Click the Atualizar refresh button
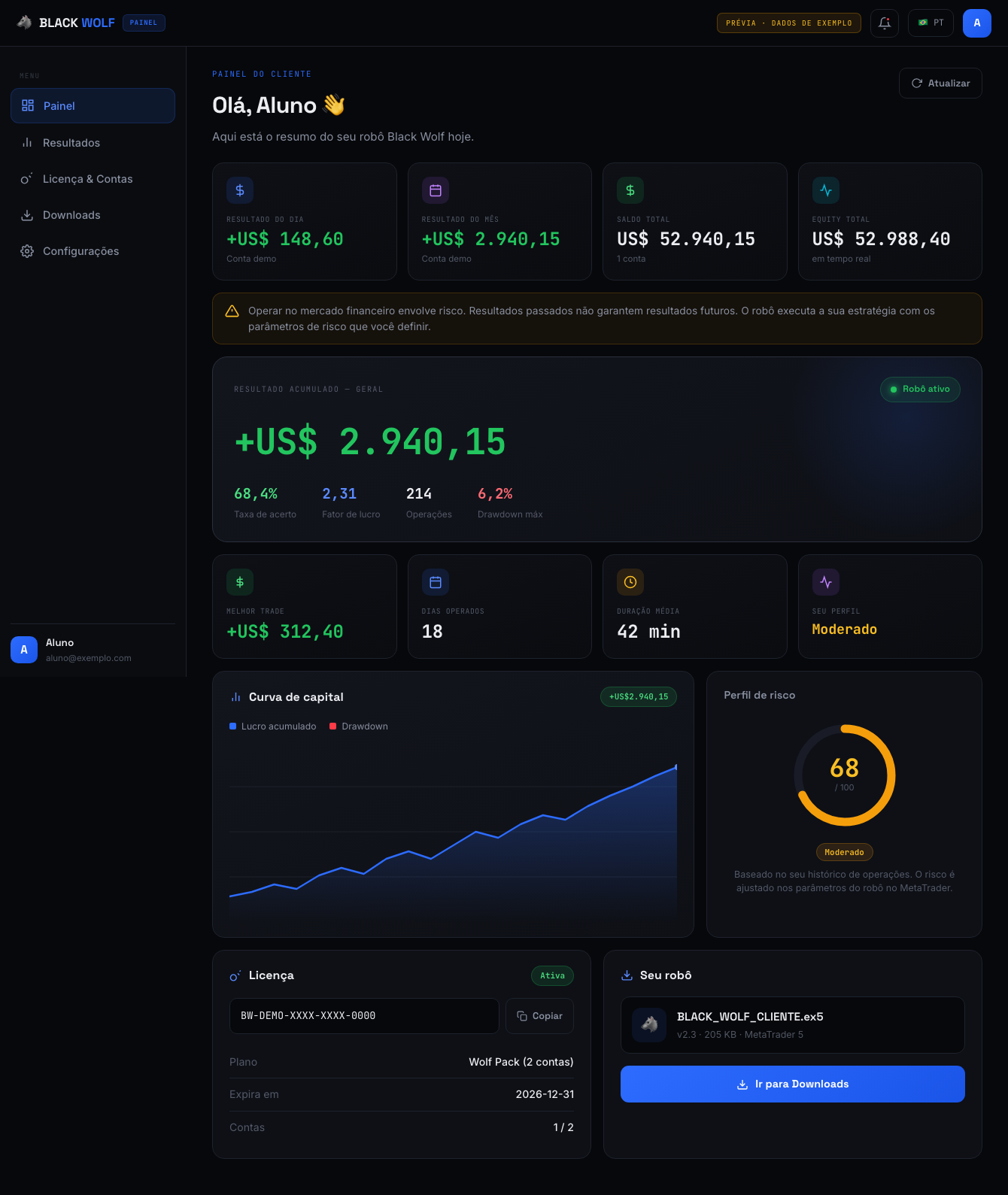Viewport: 1008px width, 1195px height. click(x=940, y=83)
